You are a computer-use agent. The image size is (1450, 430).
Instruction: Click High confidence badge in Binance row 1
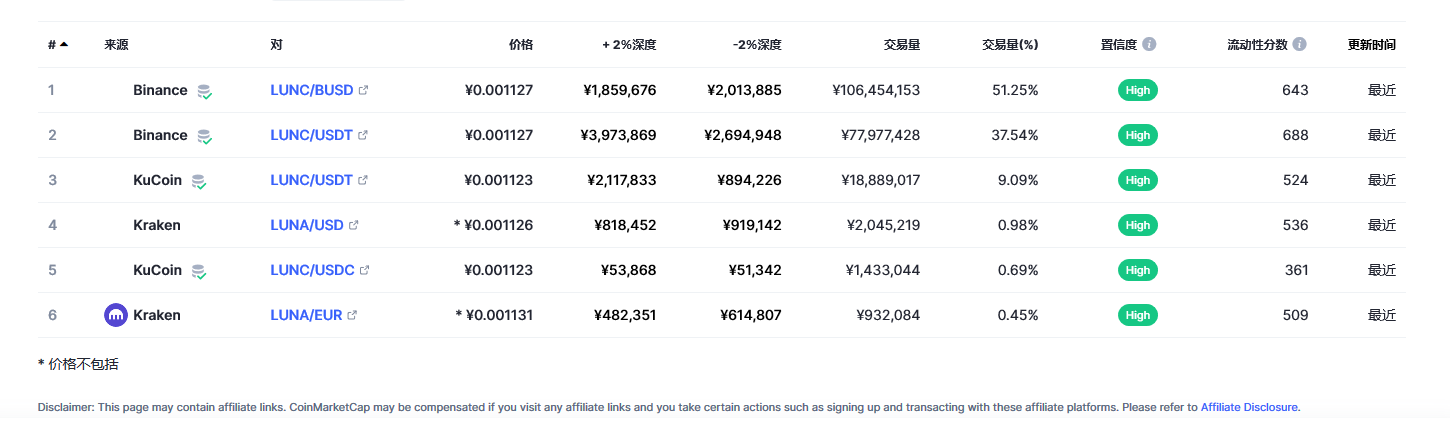[1137, 90]
